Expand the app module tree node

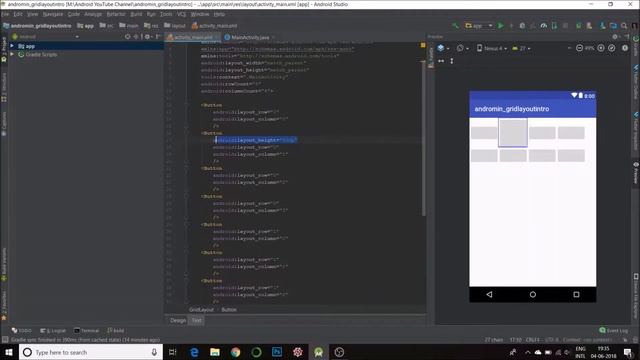coord(12,46)
